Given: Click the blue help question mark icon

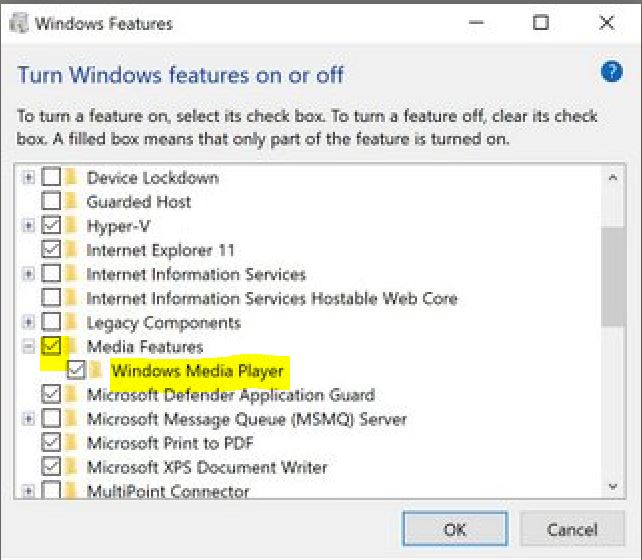Looking at the screenshot, I should click(611, 72).
